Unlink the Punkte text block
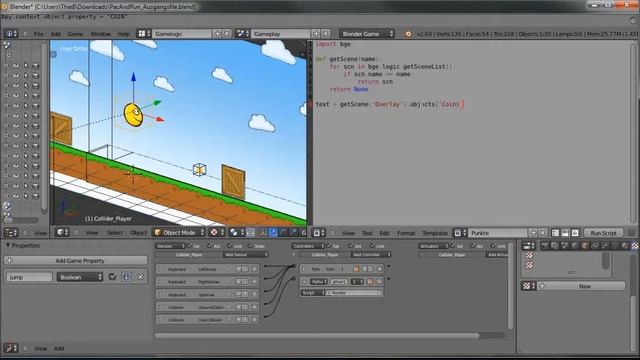This screenshot has width=640, height=360. pos(542,233)
